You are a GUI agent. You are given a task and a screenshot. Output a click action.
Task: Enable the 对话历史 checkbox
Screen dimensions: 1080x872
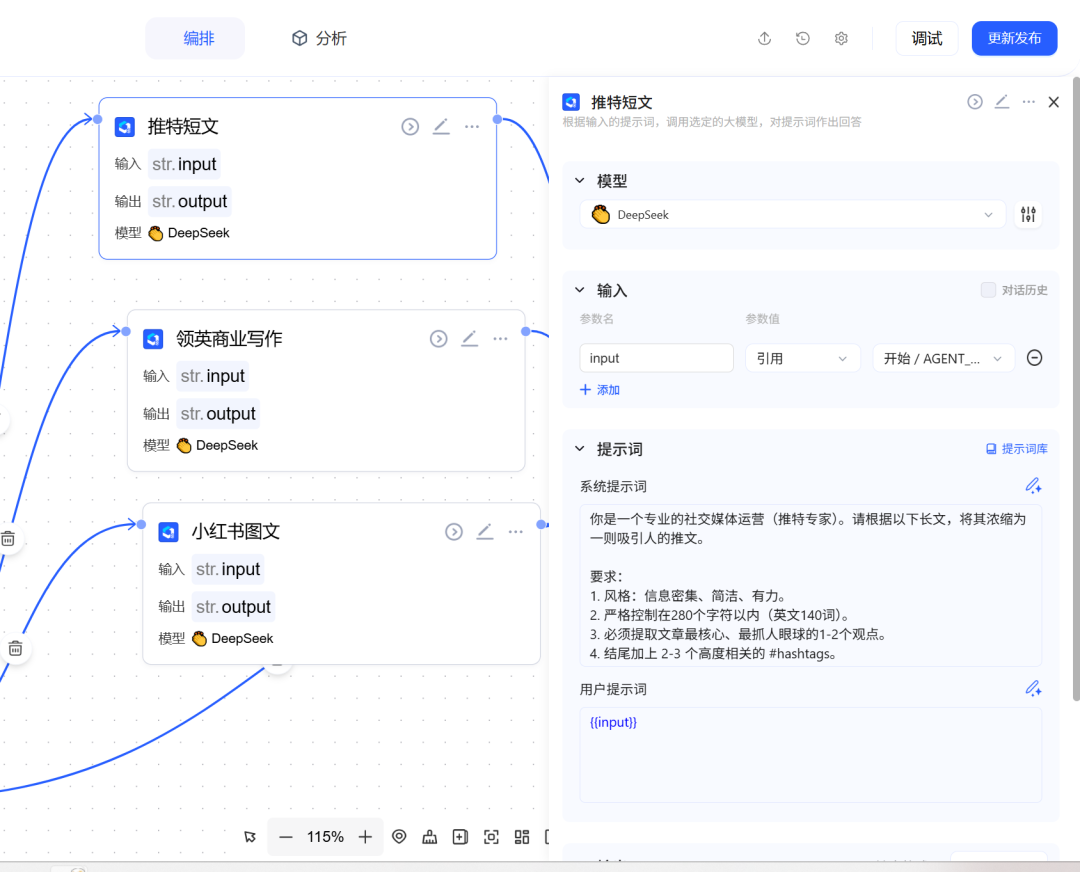988,290
